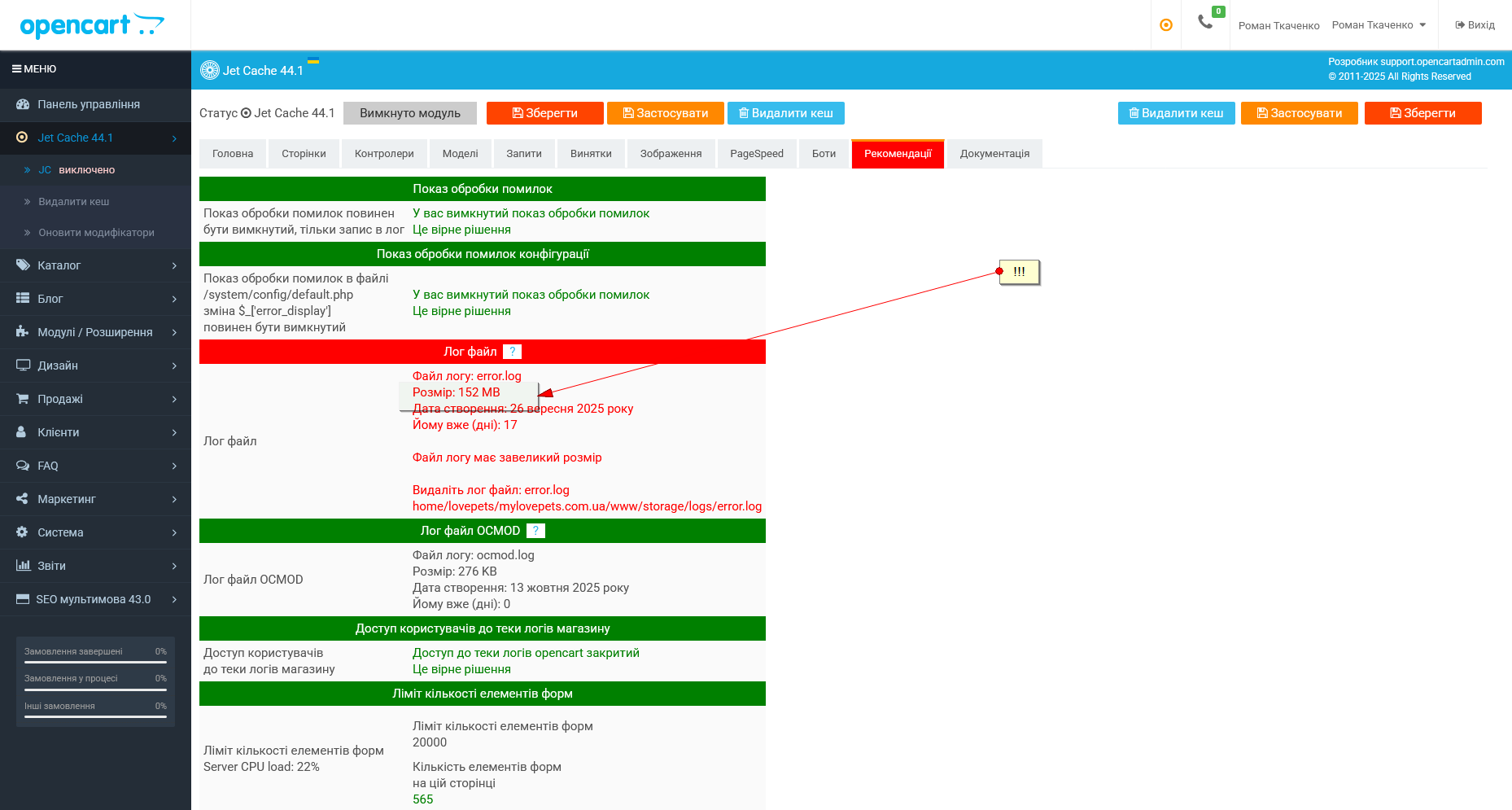Screen dimensions: 1512x810
Task: Expand the Продажі menu chevron
Action: [174, 400]
